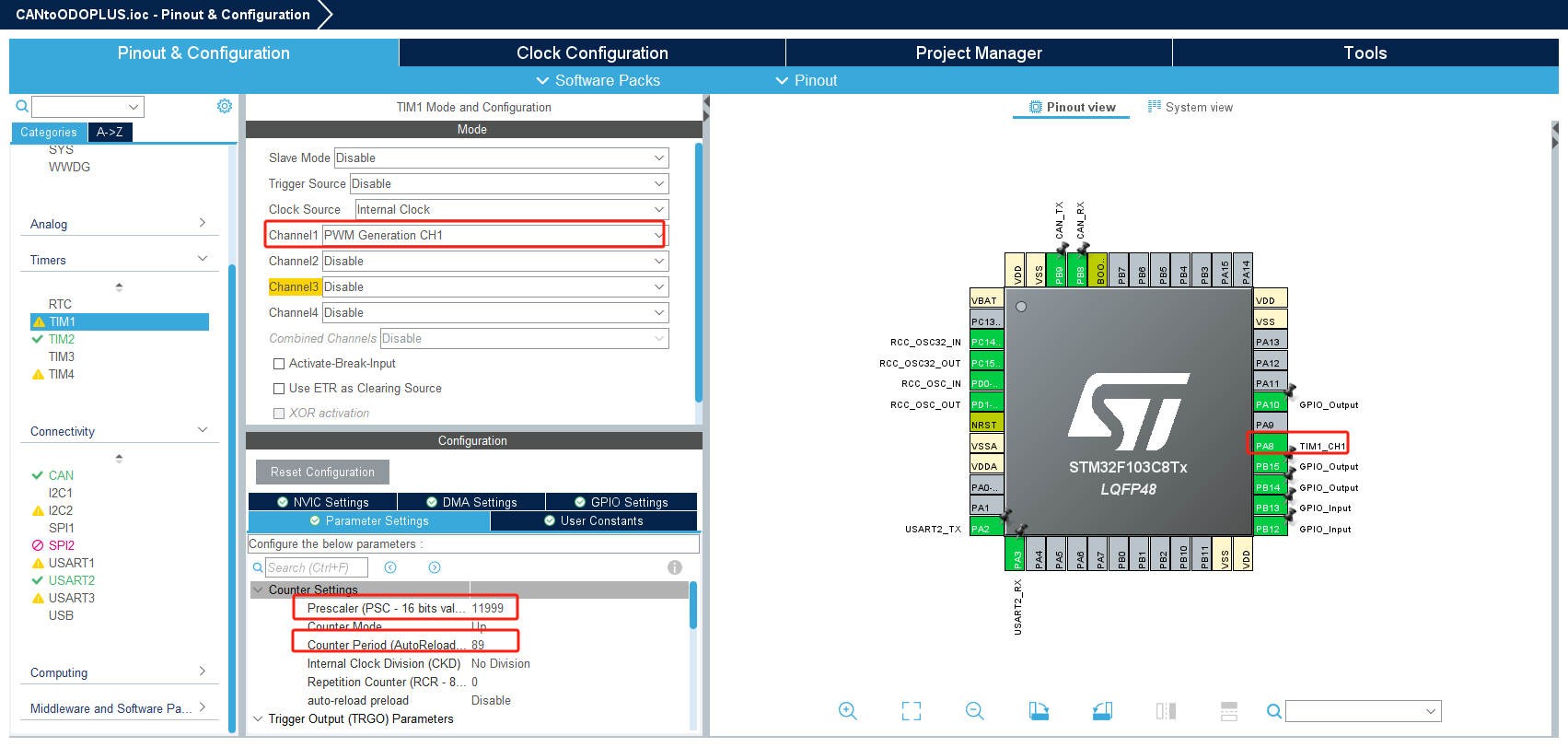Open the Pinout menu
The image size is (1568, 747).
tap(807, 80)
